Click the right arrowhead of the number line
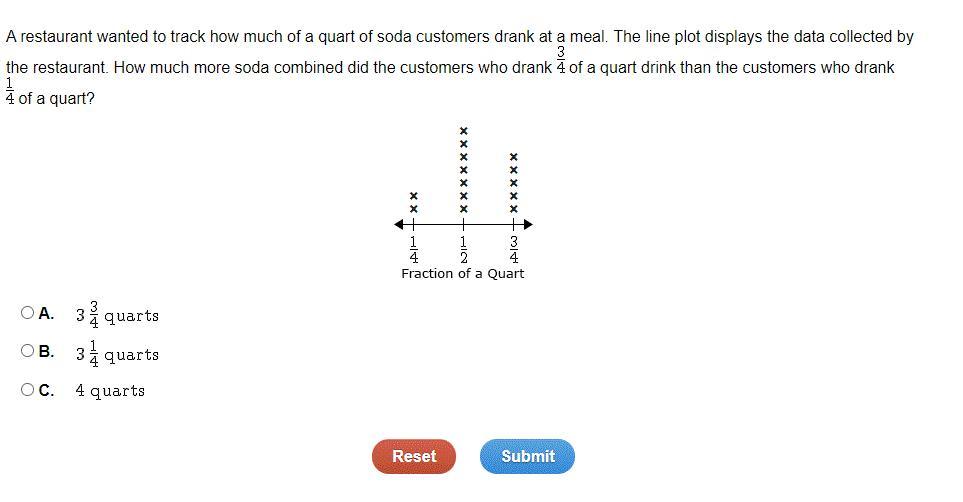Screen dimensions: 963x502 pos(528,225)
